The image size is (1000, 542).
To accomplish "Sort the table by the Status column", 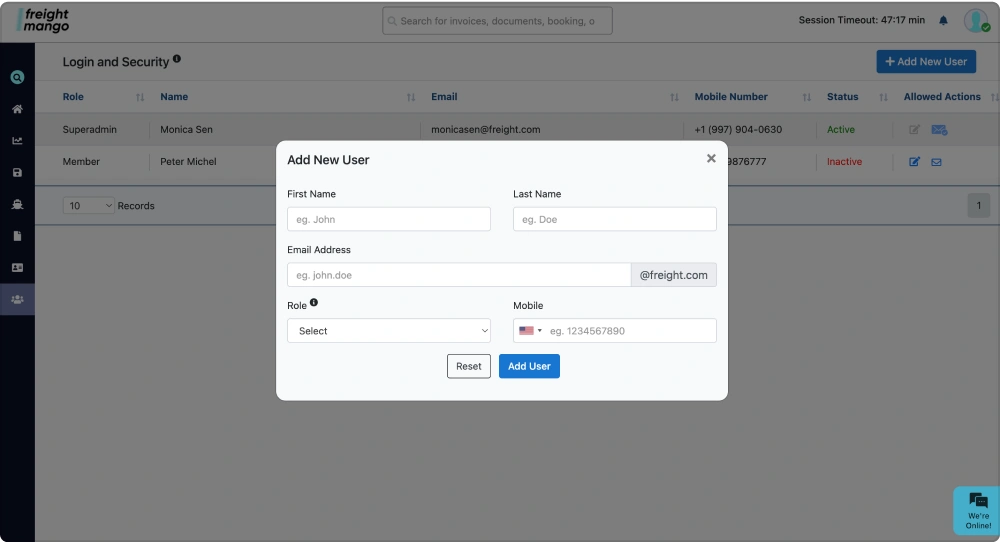I will pos(882,97).
